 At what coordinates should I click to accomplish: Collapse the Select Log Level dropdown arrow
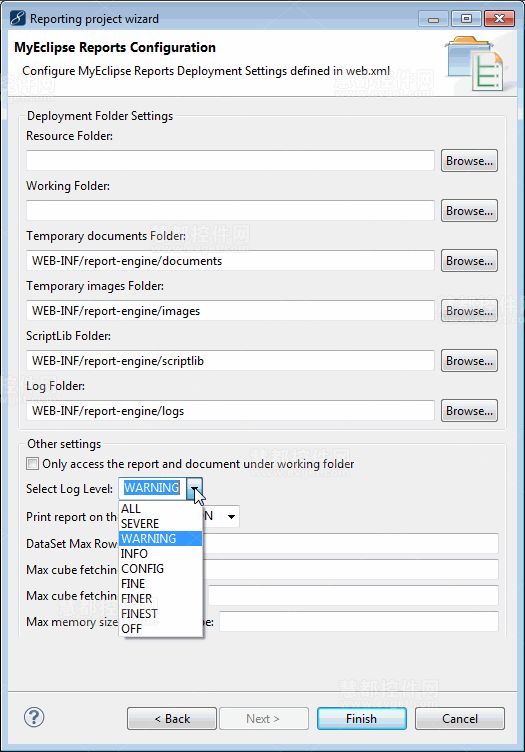tap(194, 488)
